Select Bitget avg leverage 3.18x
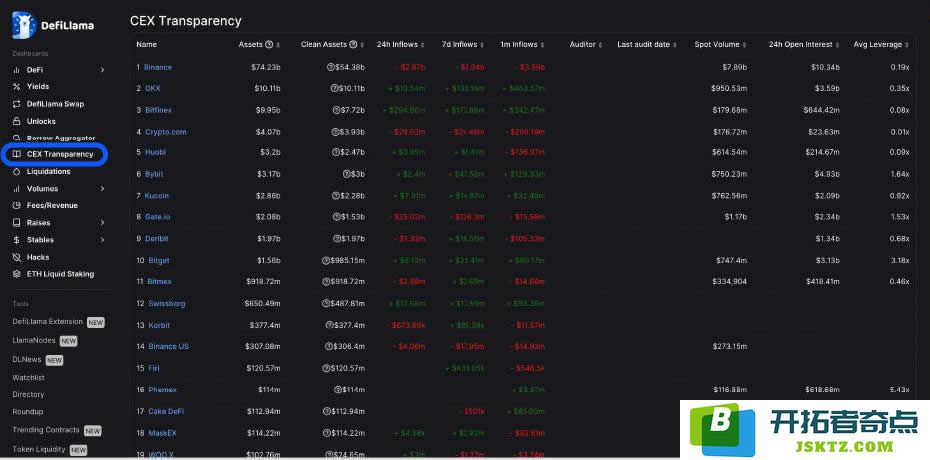 [x=900, y=260]
